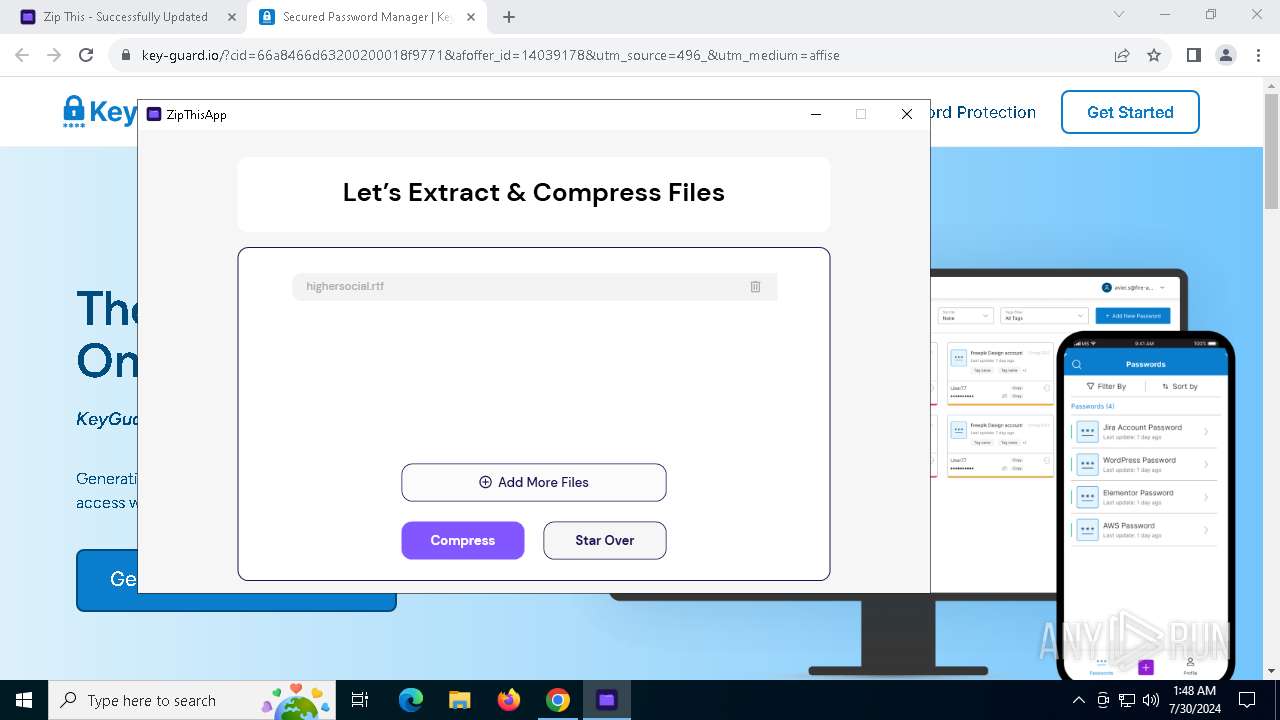The width and height of the screenshot is (1280, 720).
Task: Click the Add More Files button
Action: (534, 482)
